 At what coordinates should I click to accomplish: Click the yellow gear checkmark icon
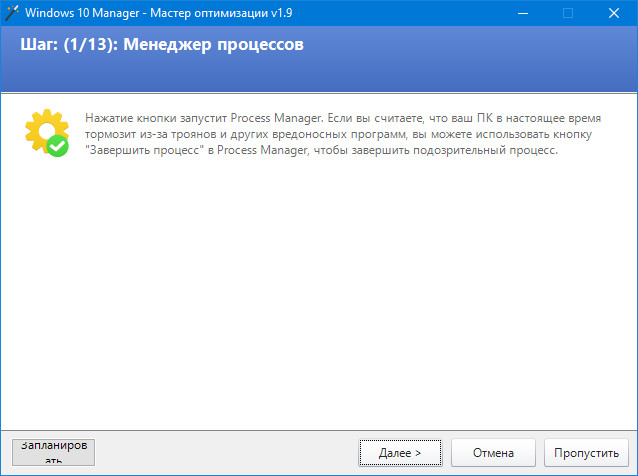click(x=47, y=133)
